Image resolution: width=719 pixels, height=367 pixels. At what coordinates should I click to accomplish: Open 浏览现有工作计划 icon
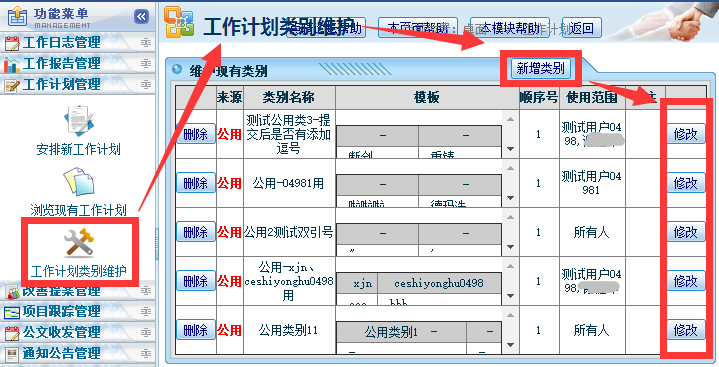pos(79,182)
